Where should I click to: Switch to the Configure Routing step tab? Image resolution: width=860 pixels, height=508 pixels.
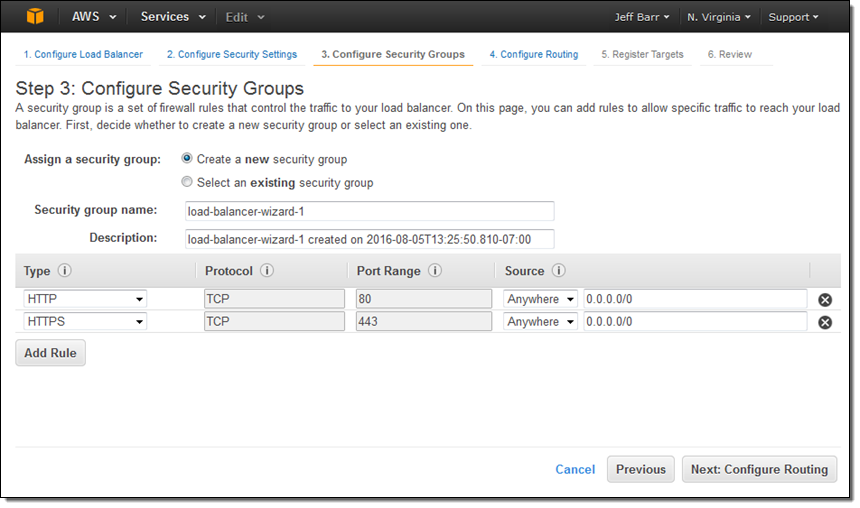point(533,54)
